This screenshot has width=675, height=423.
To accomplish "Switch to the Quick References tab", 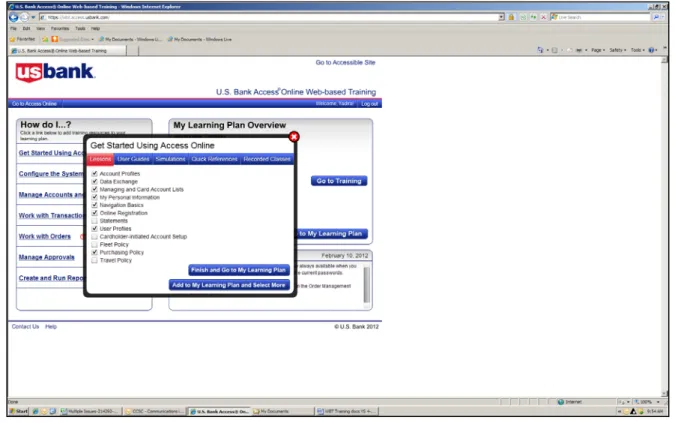I will click(x=214, y=159).
